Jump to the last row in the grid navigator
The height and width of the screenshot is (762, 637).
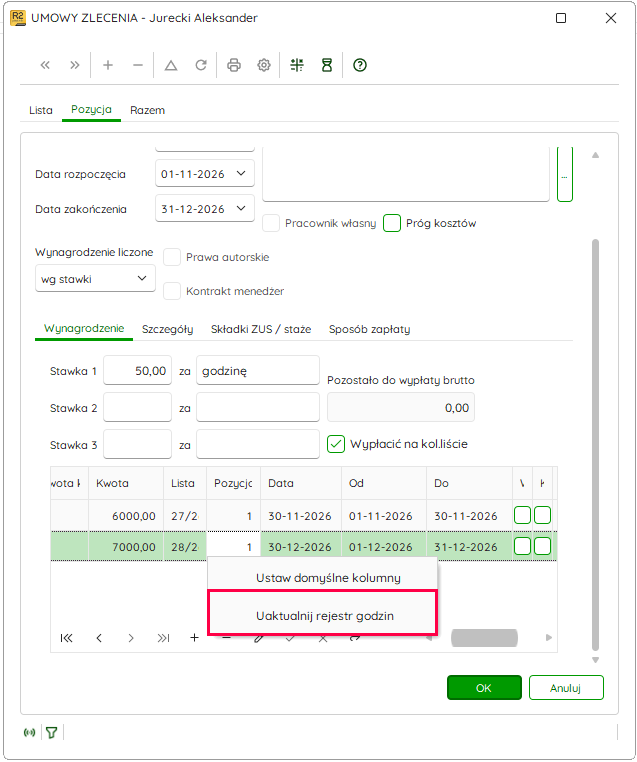click(x=163, y=638)
